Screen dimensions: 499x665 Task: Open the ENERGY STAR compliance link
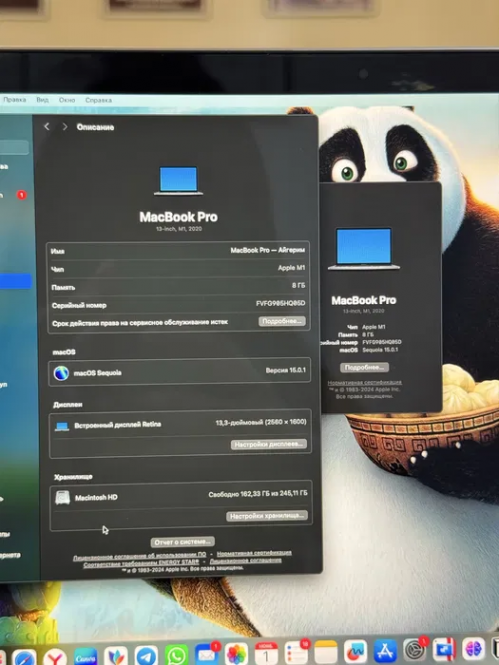(x=141, y=564)
